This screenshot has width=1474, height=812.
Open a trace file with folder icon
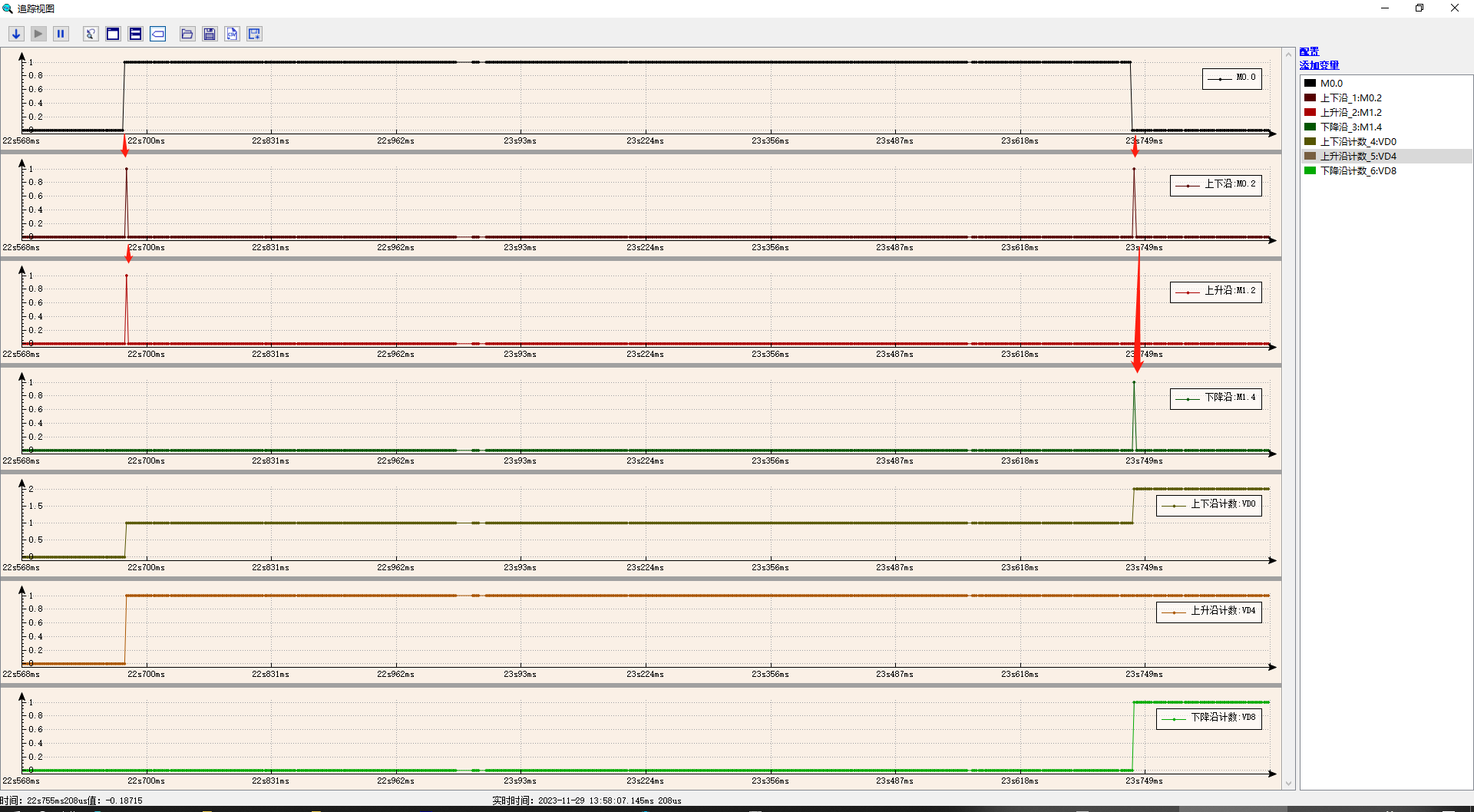187,34
